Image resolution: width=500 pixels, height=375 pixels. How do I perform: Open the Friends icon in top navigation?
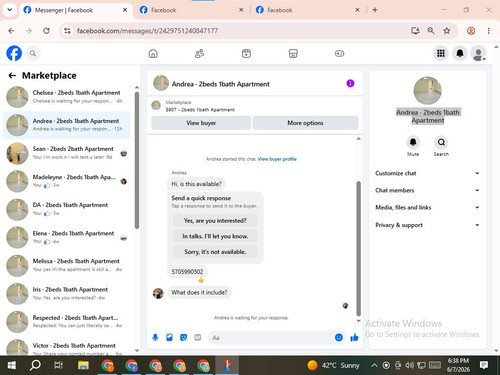(x=199, y=53)
